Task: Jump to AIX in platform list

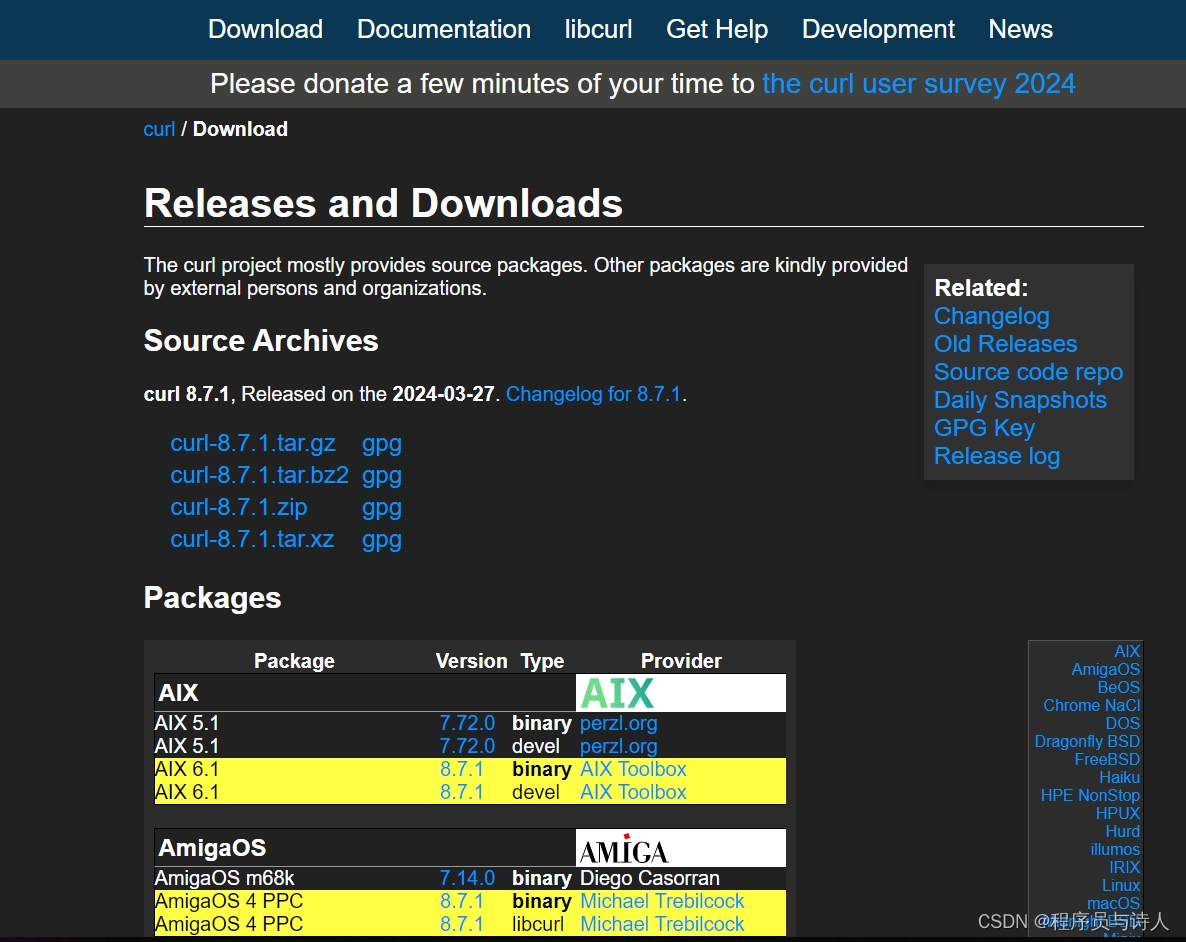Action: click(x=1127, y=651)
